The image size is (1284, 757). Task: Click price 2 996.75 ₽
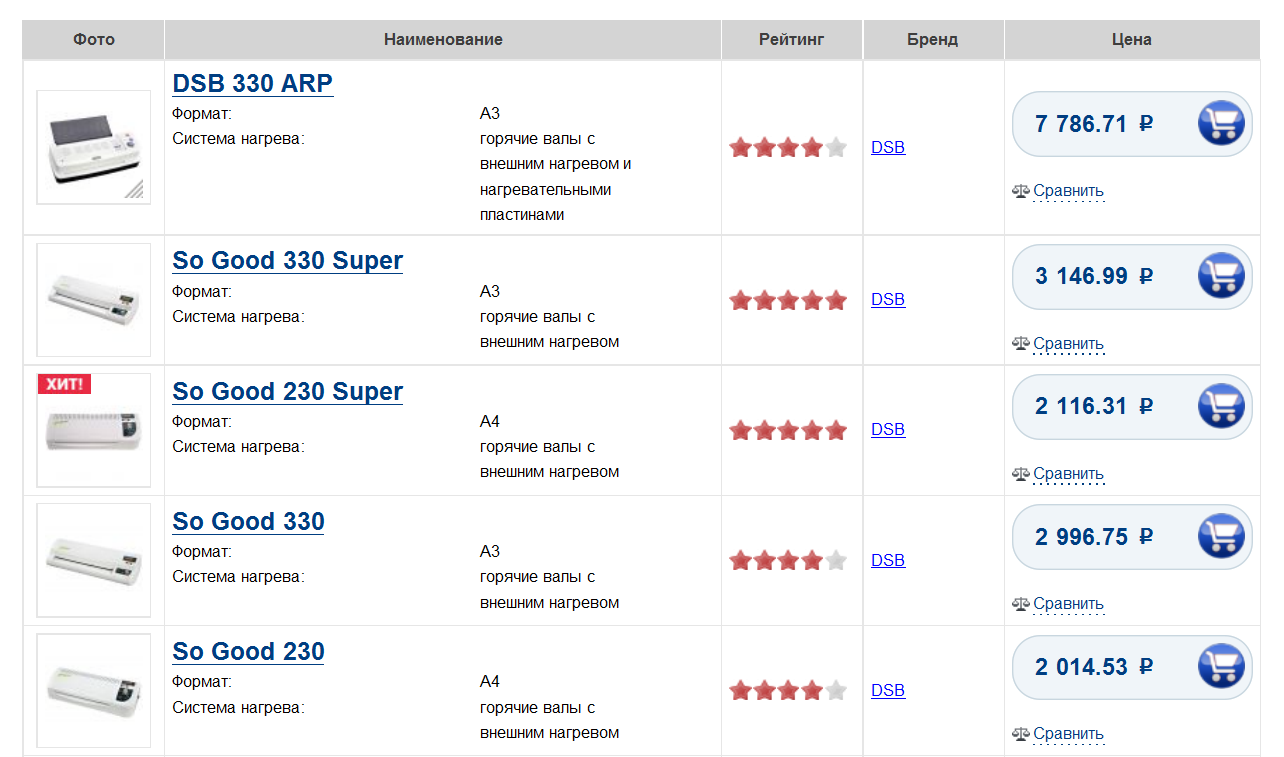point(1094,537)
